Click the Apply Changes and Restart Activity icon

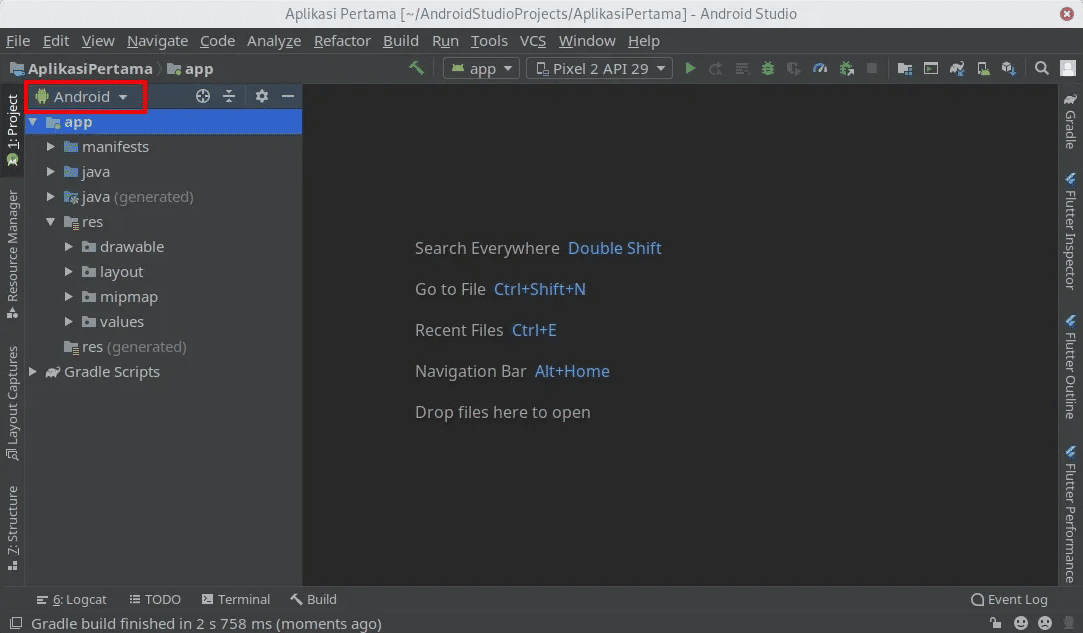tap(716, 68)
